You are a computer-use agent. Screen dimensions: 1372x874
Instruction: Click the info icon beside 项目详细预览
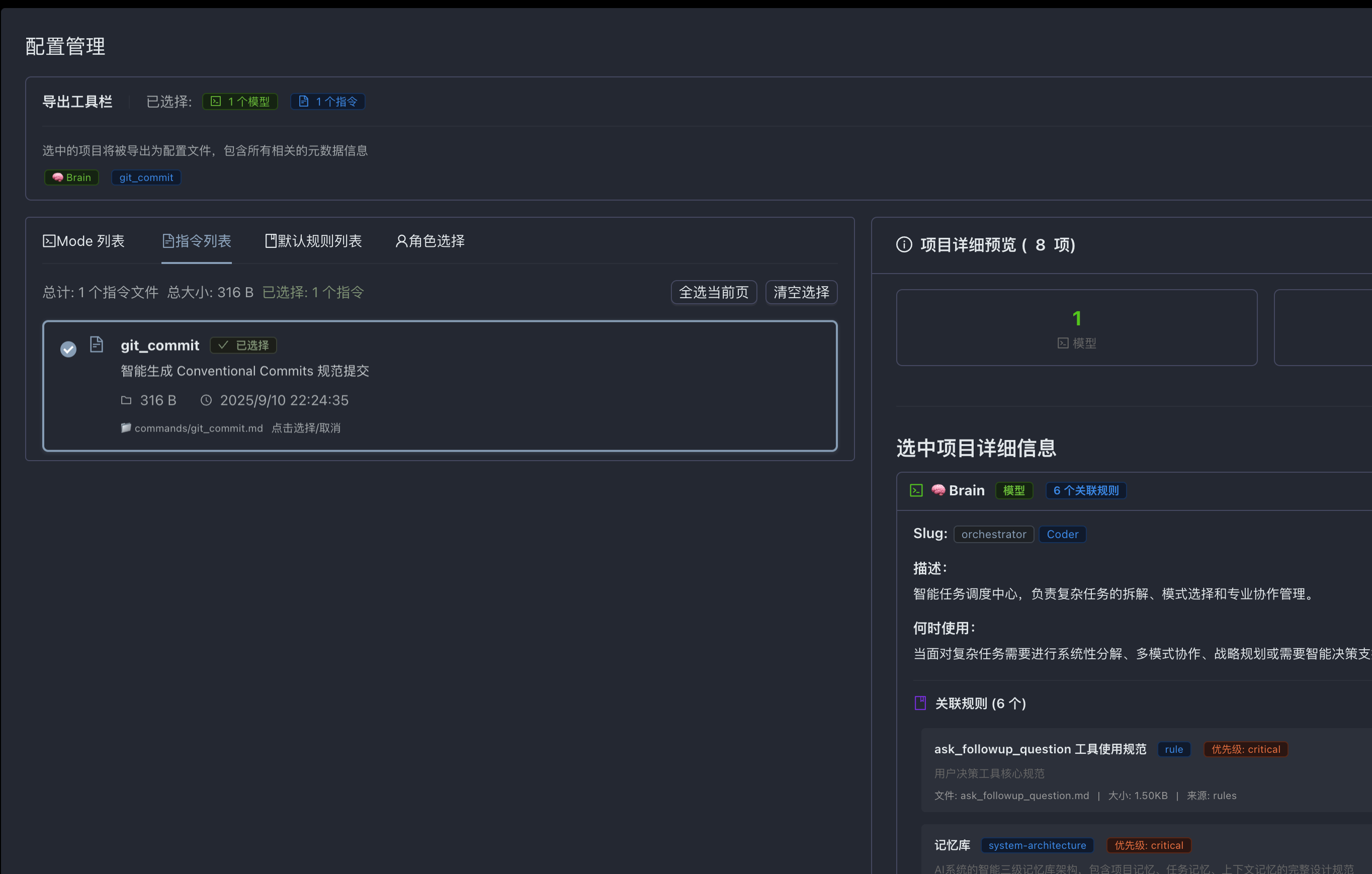904,244
